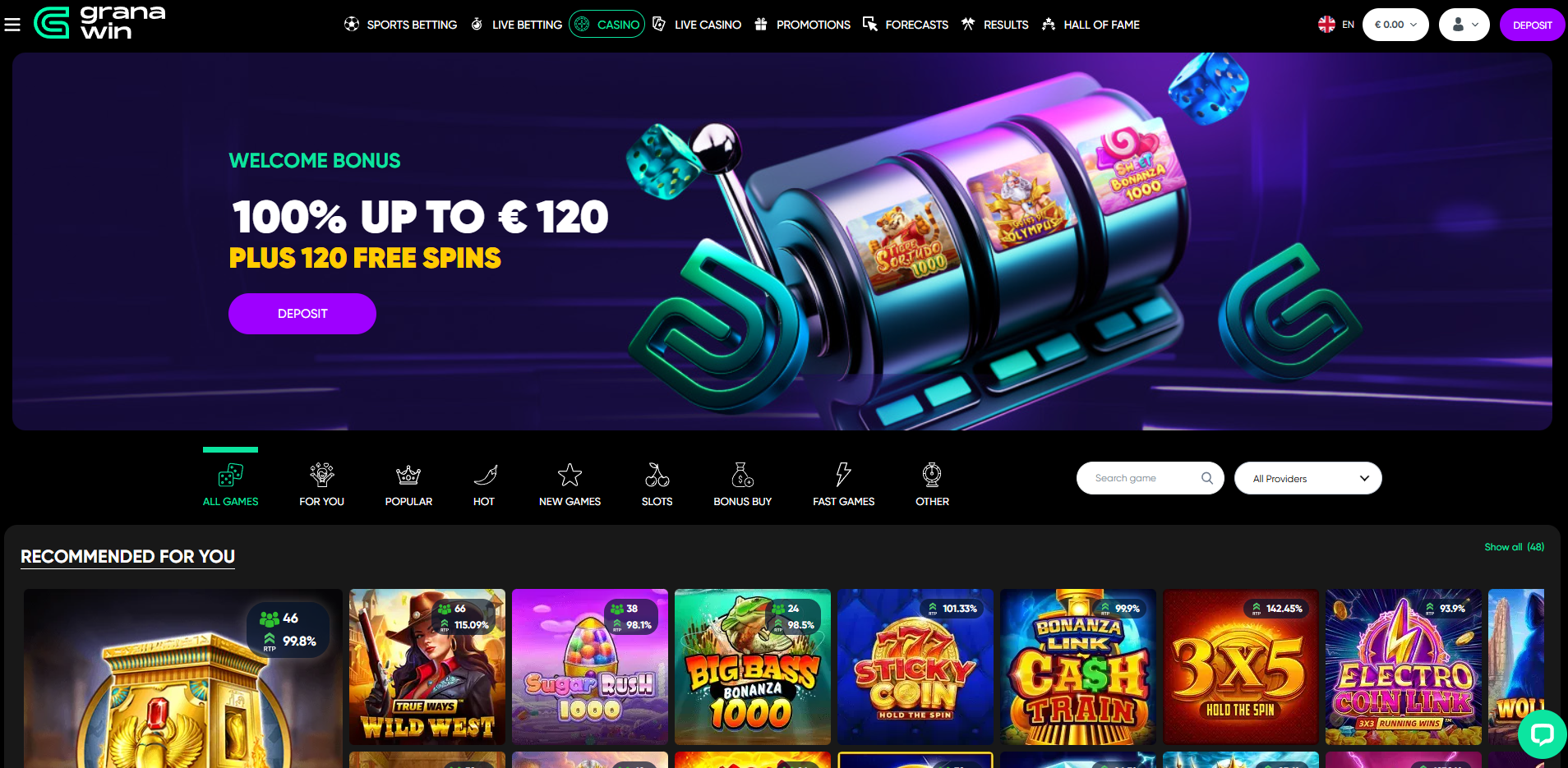This screenshot has width=1568, height=768.
Task: Open the Popular crown category
Action: click(x=408, y=485)
